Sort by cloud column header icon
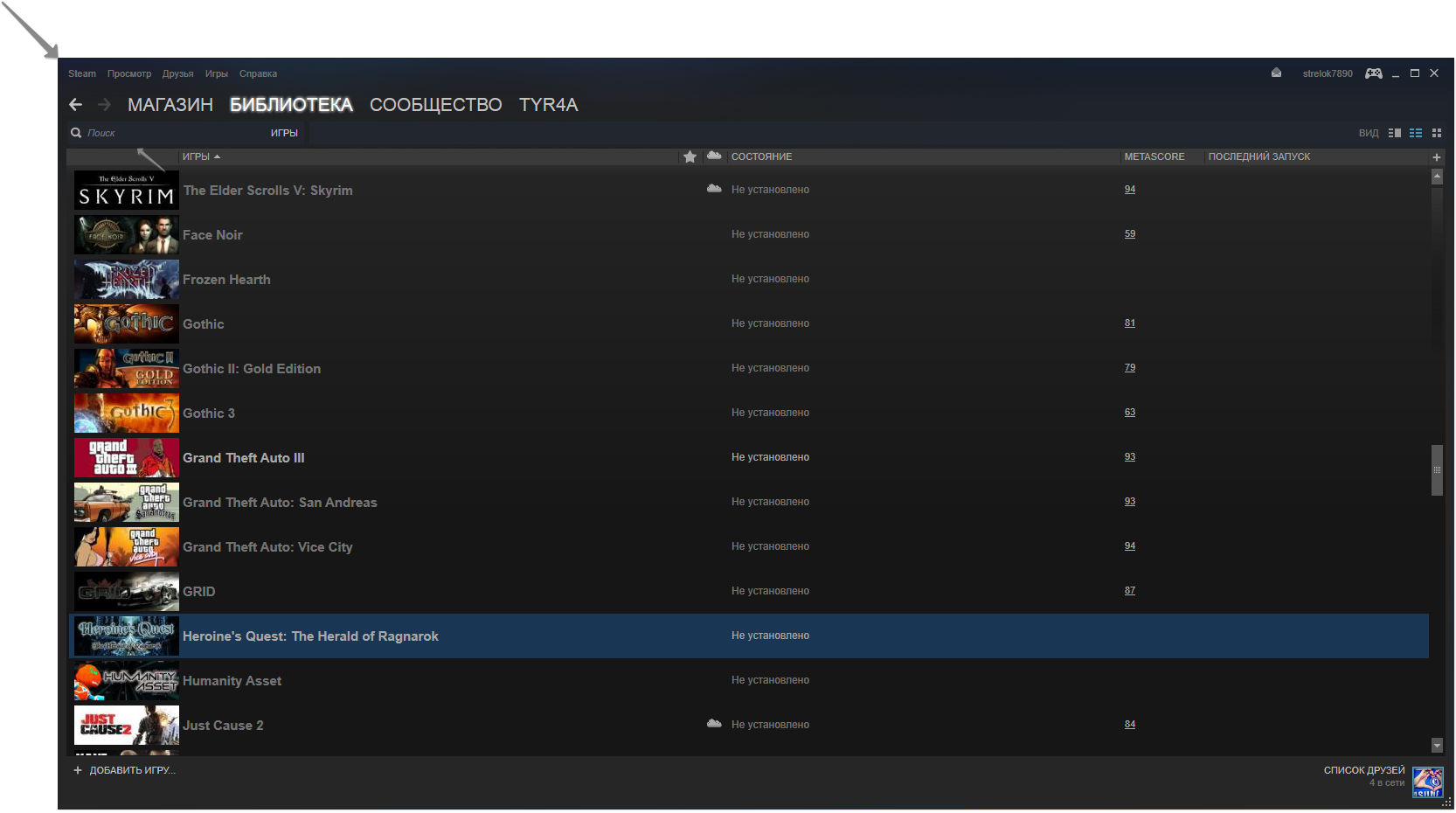The height and width of the screenshot is (813, 1456). tap(714, 156)
